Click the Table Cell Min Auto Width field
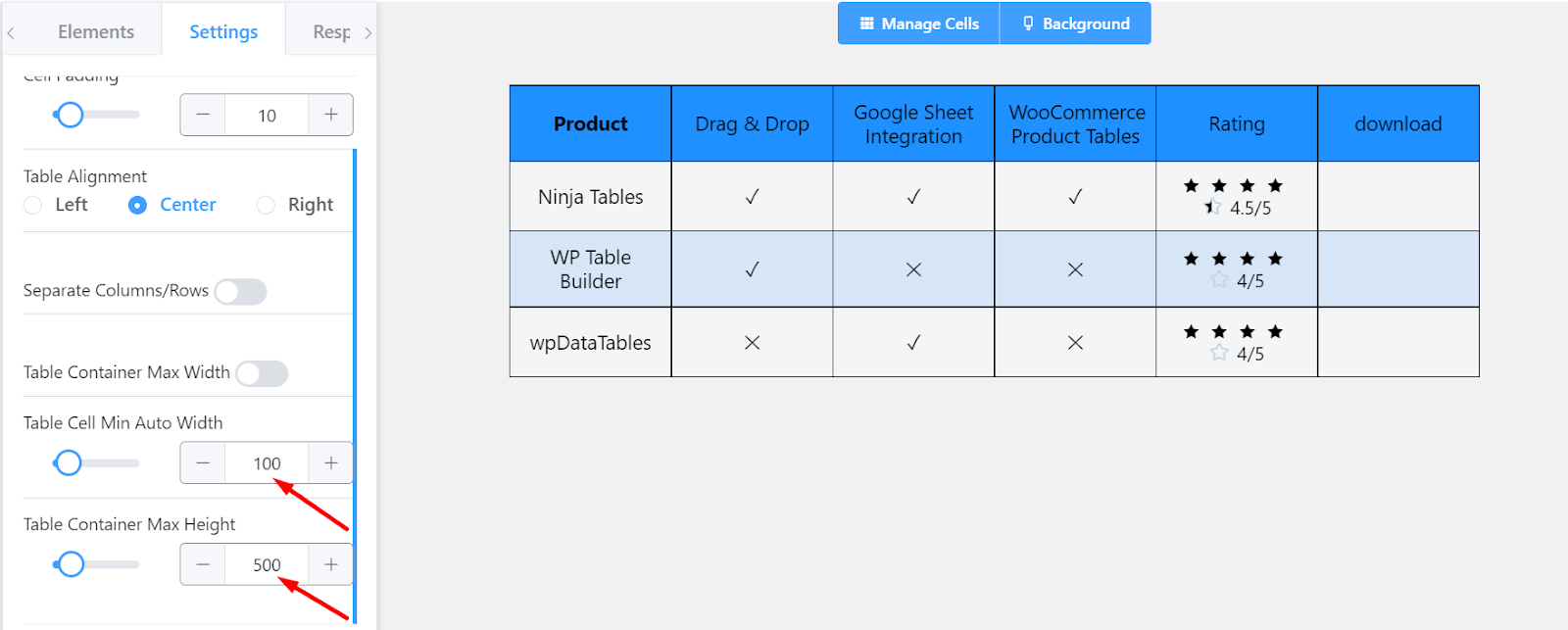Screen dimensions: 1568x630 tap(267, 463)
